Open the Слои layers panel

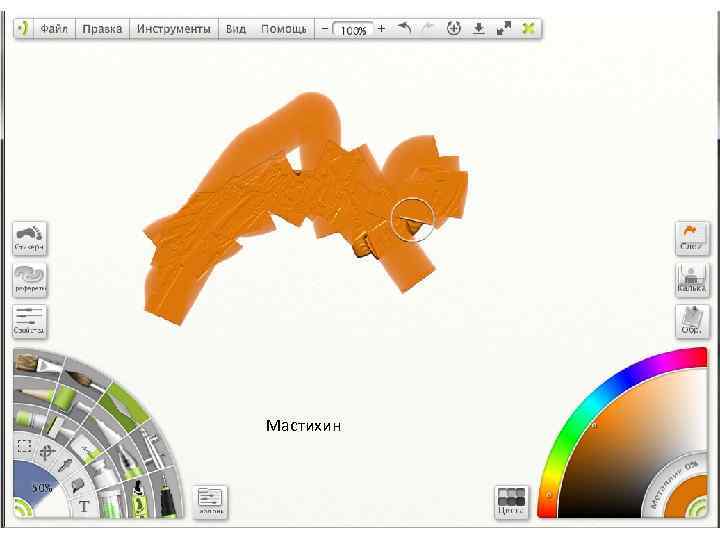pos(692,238)
